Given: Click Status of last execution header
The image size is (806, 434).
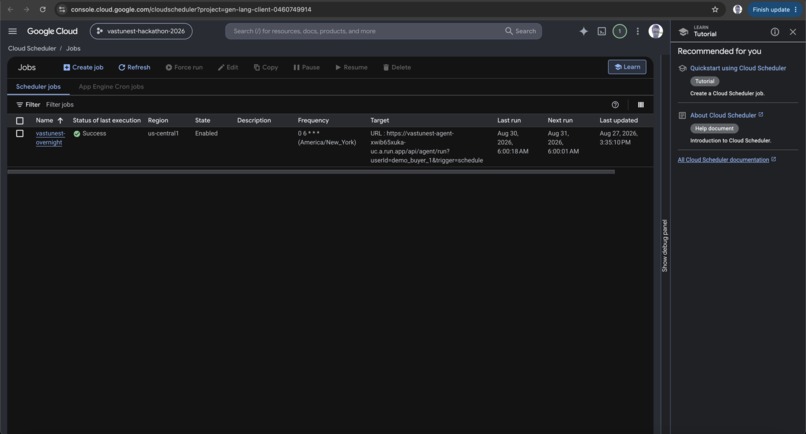Looking at the screenshot, I should [106, 120].
